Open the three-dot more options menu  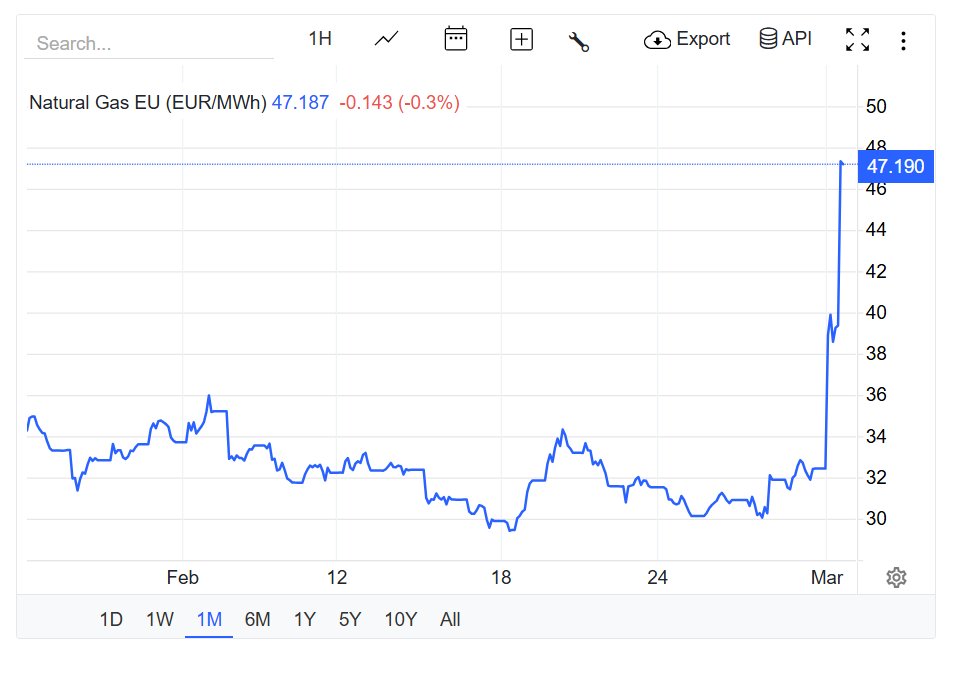coord(904,41)
